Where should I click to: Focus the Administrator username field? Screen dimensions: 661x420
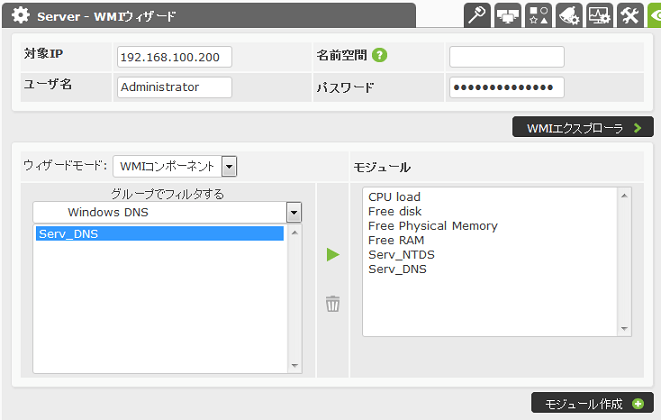point(174,87)
